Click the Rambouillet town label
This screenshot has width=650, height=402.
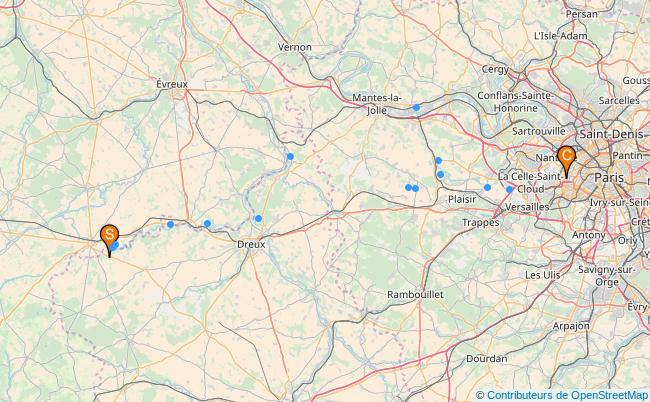(x=415, y=295)
